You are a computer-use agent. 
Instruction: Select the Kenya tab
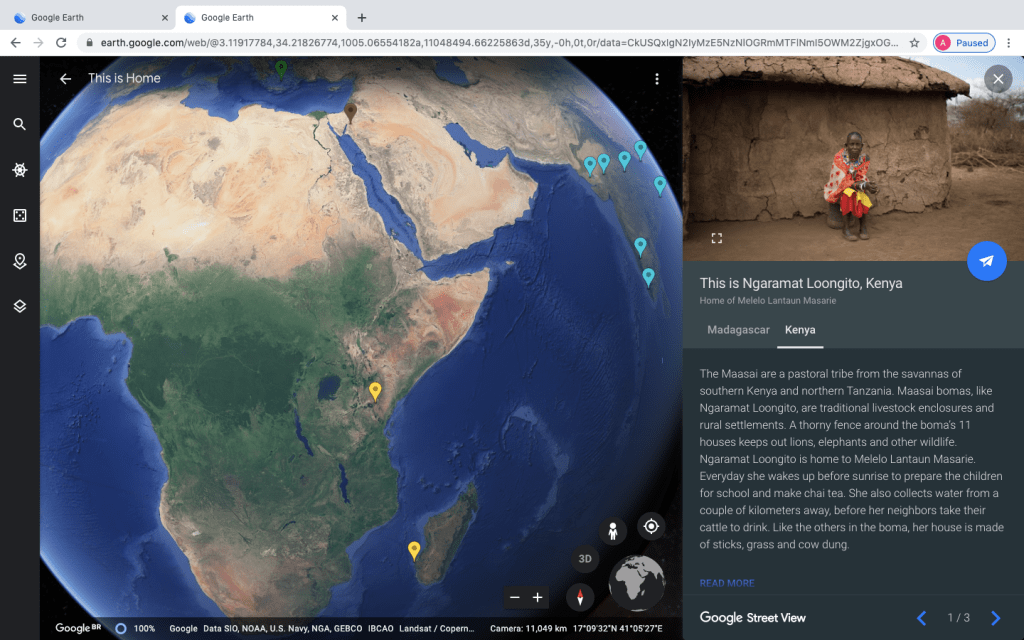(x=800, y=330)
